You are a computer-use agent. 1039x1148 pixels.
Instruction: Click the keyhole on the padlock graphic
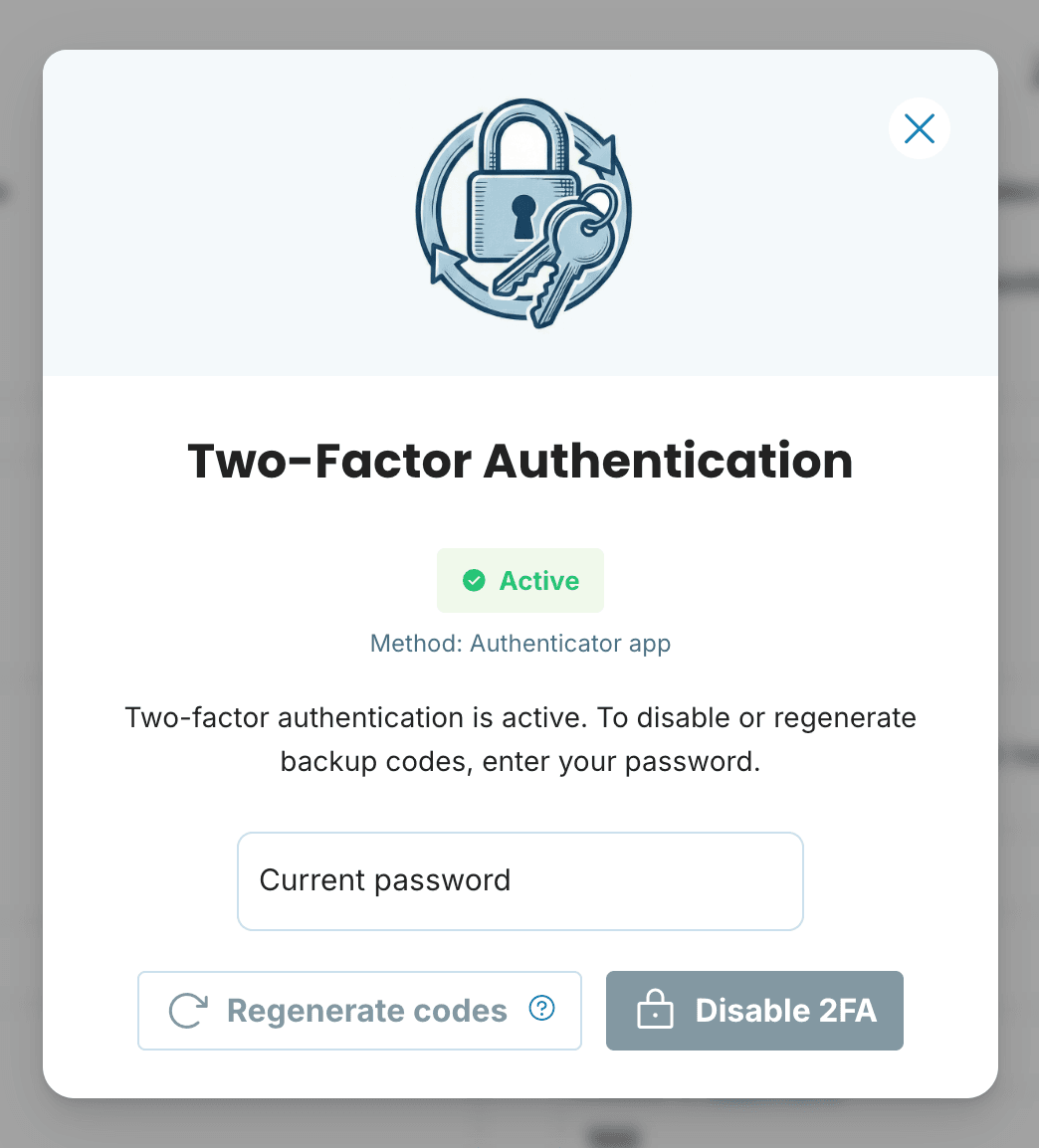pos(522,214)
